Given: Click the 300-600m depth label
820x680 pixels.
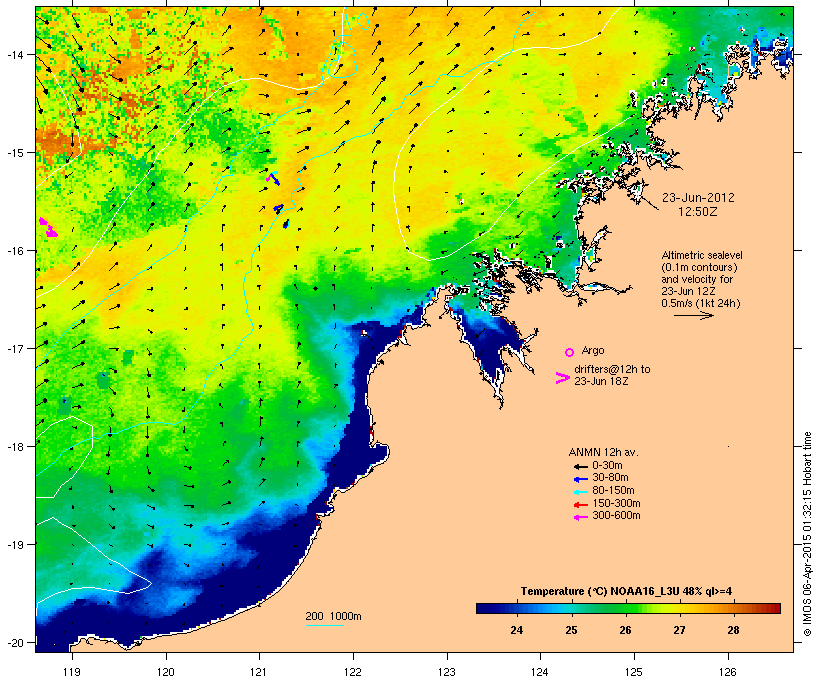Looking at the screenshot, I should coord(616,516).
